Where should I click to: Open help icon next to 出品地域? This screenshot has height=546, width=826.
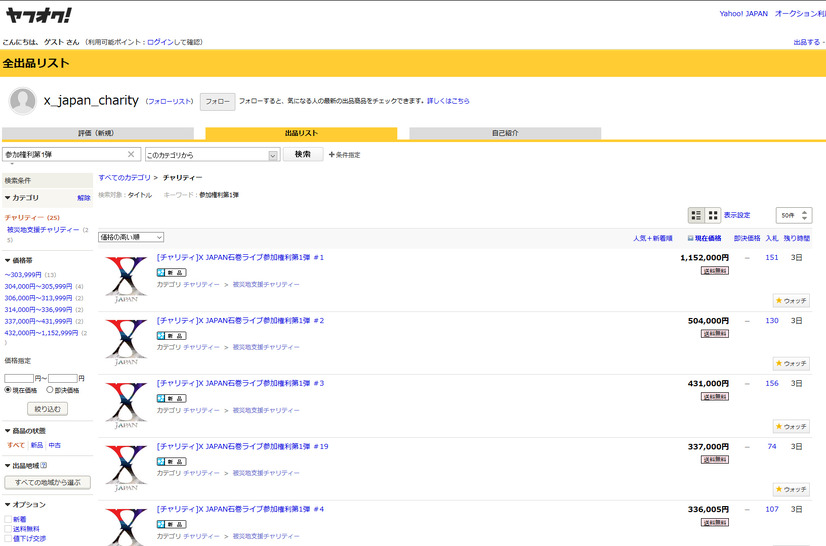tap(44, 465)
